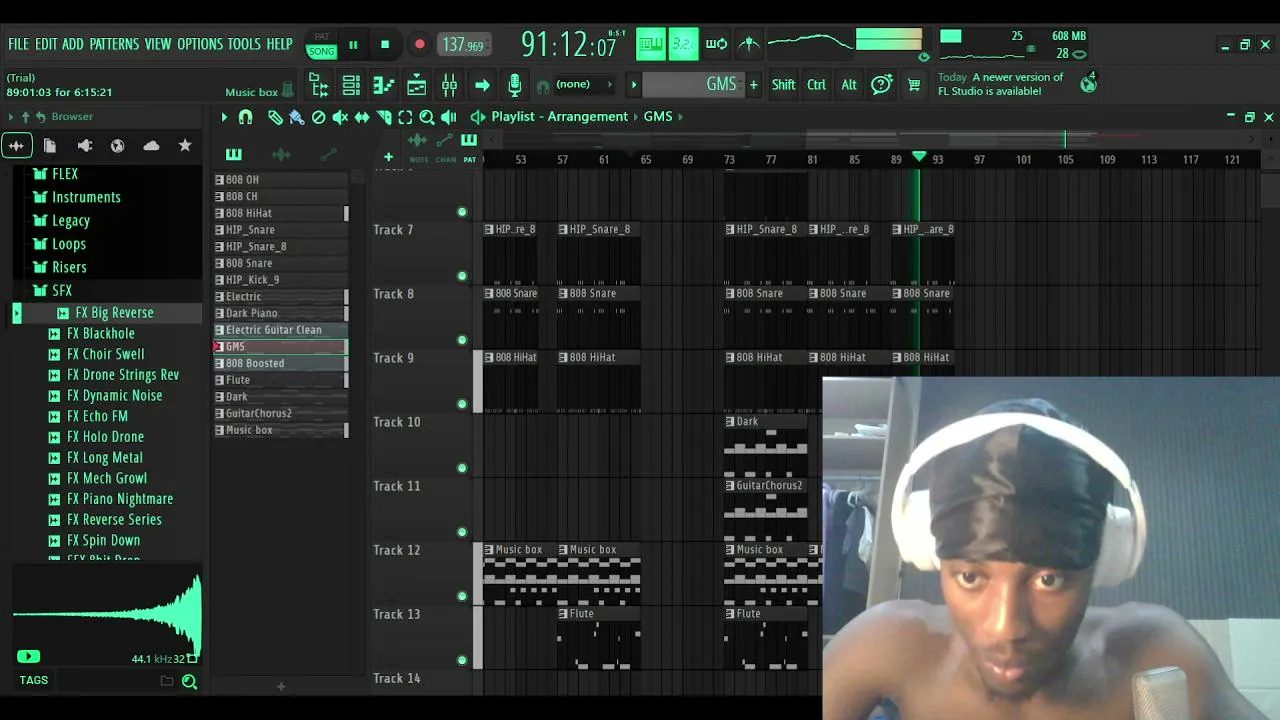Toggle typing keyboard to piano
1280x720 pixels.
pyautogui.click(x=651, y=44)
